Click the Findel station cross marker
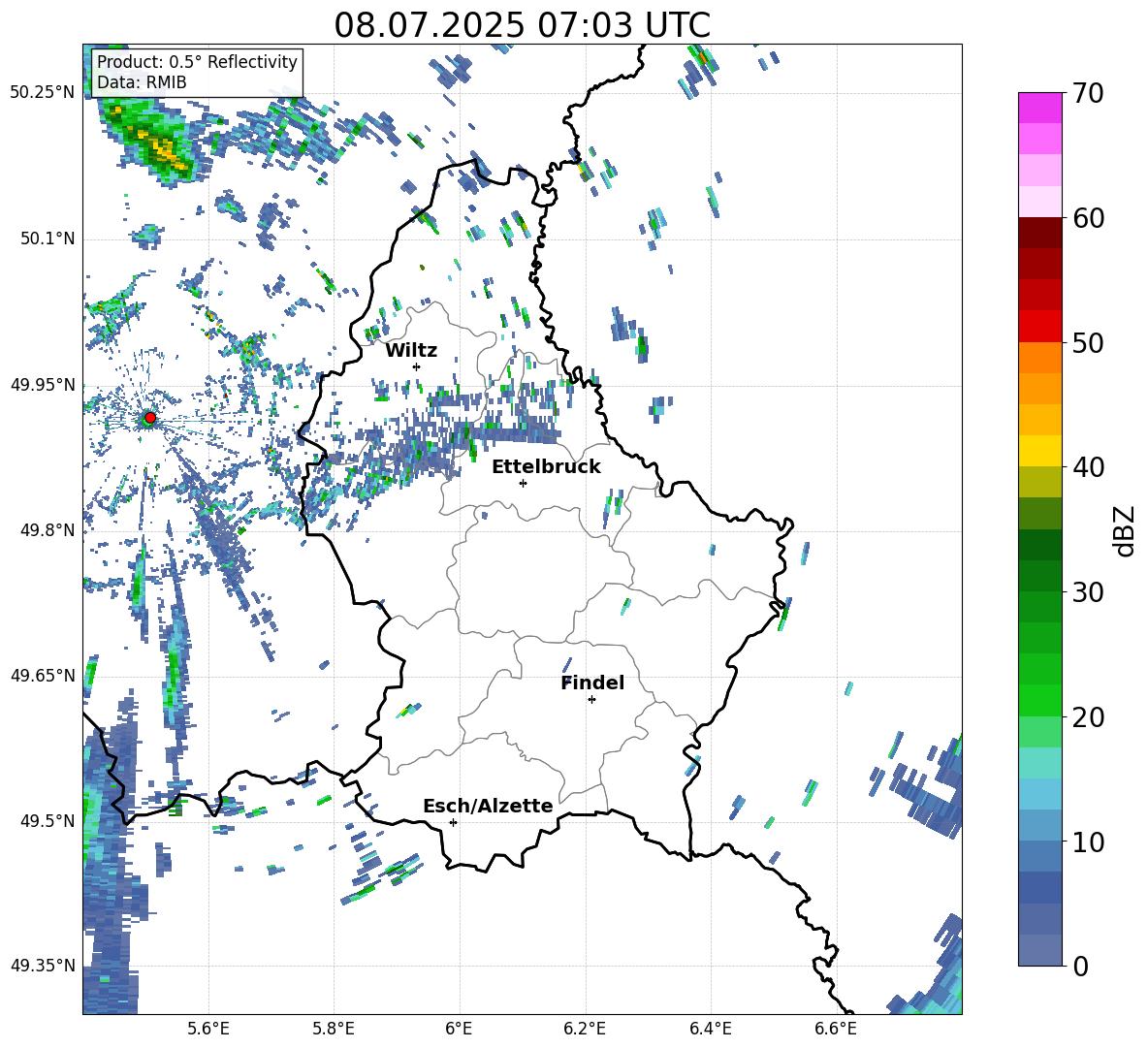The width and height of the screenshot is (1148, 1048). 591,700
